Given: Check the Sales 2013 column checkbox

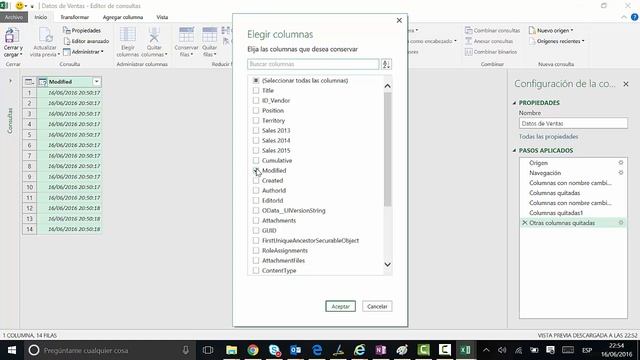Looking at the screenshot, I should tap(256, 130).
